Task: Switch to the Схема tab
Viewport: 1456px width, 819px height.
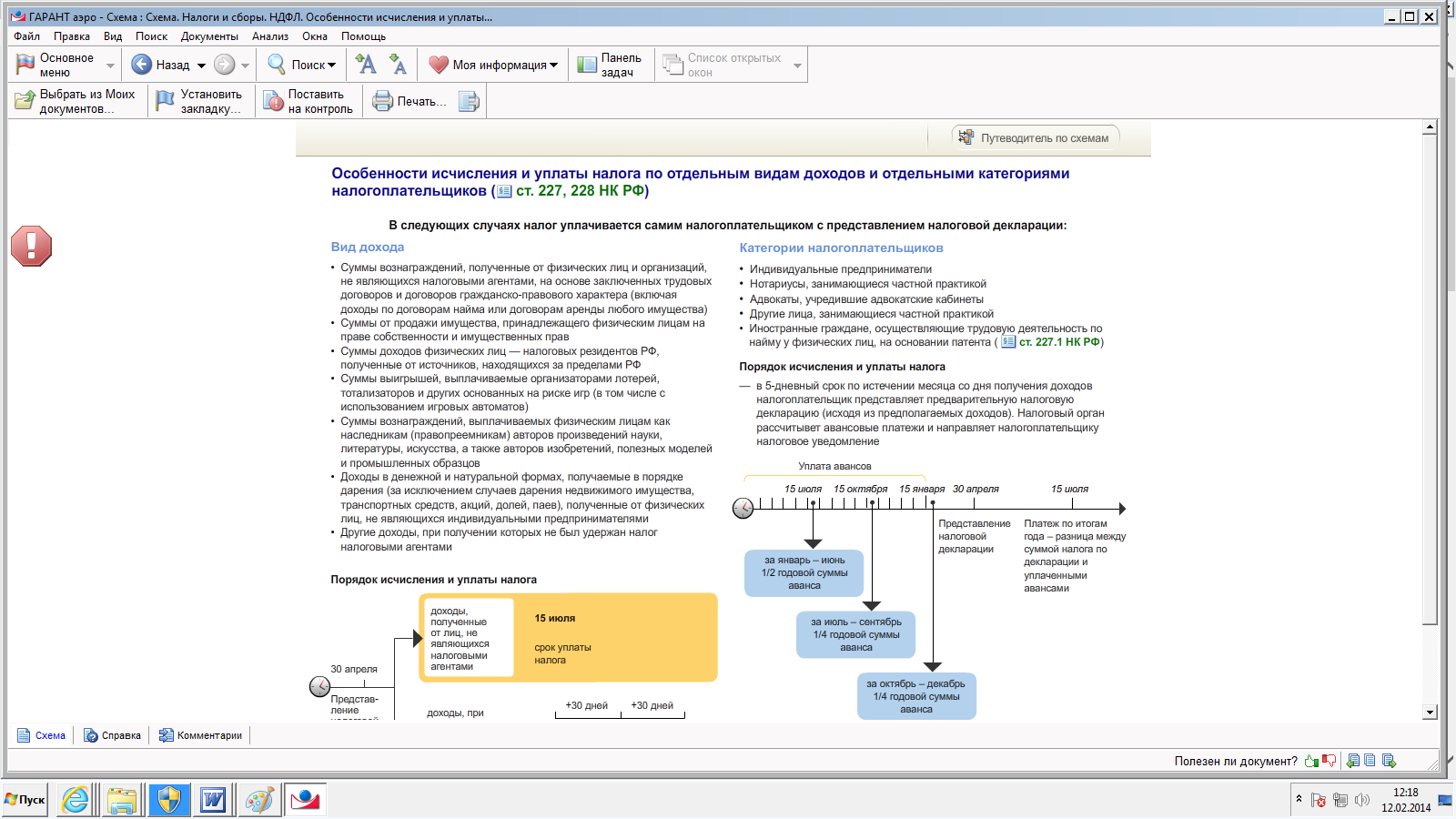Action: coord(42,735)
